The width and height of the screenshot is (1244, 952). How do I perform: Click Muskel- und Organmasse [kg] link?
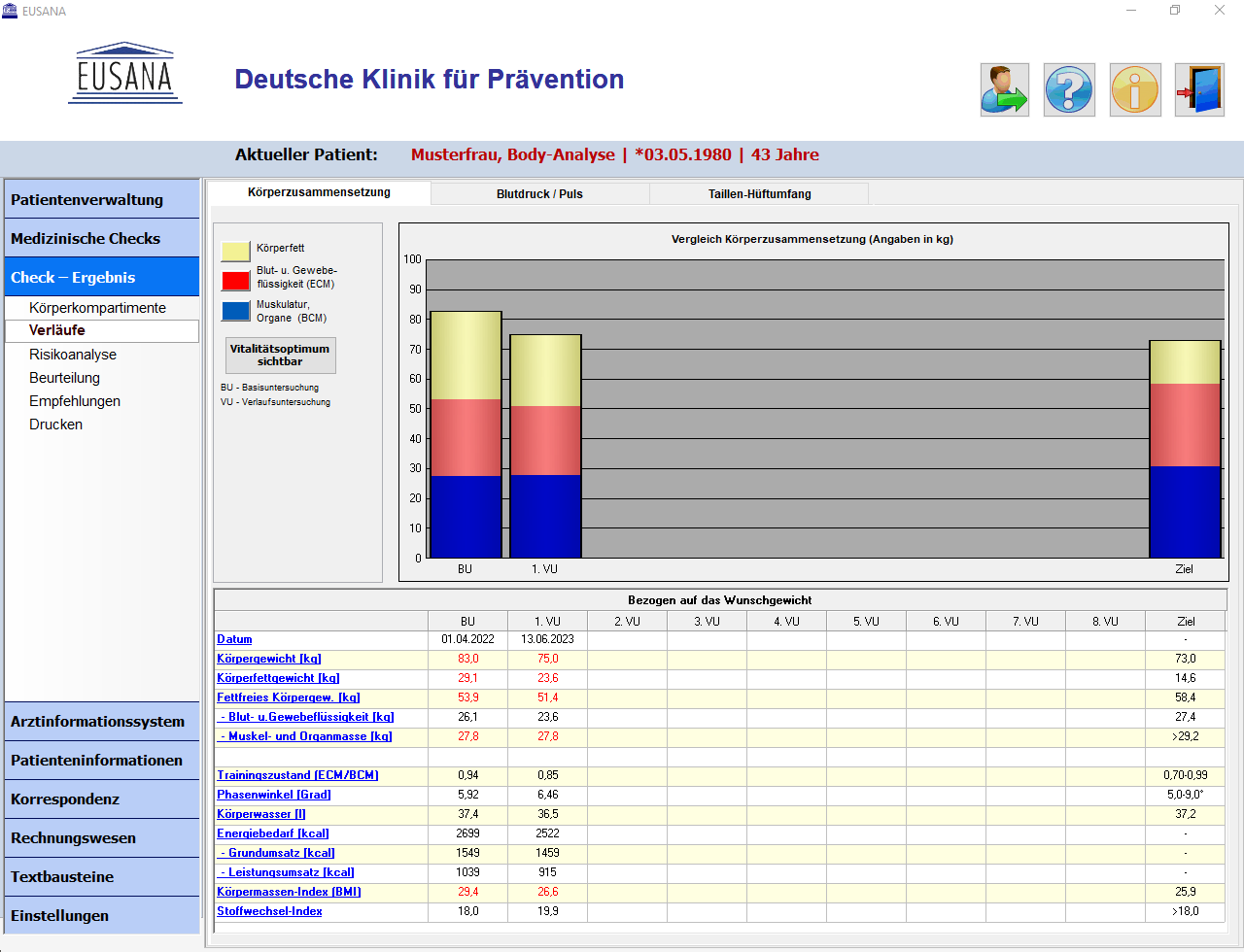point(306,736)
